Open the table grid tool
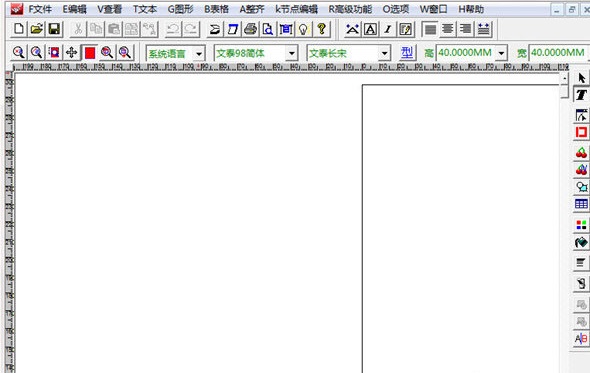The width and height of the screenshot is (590, 373). point(581,204)
